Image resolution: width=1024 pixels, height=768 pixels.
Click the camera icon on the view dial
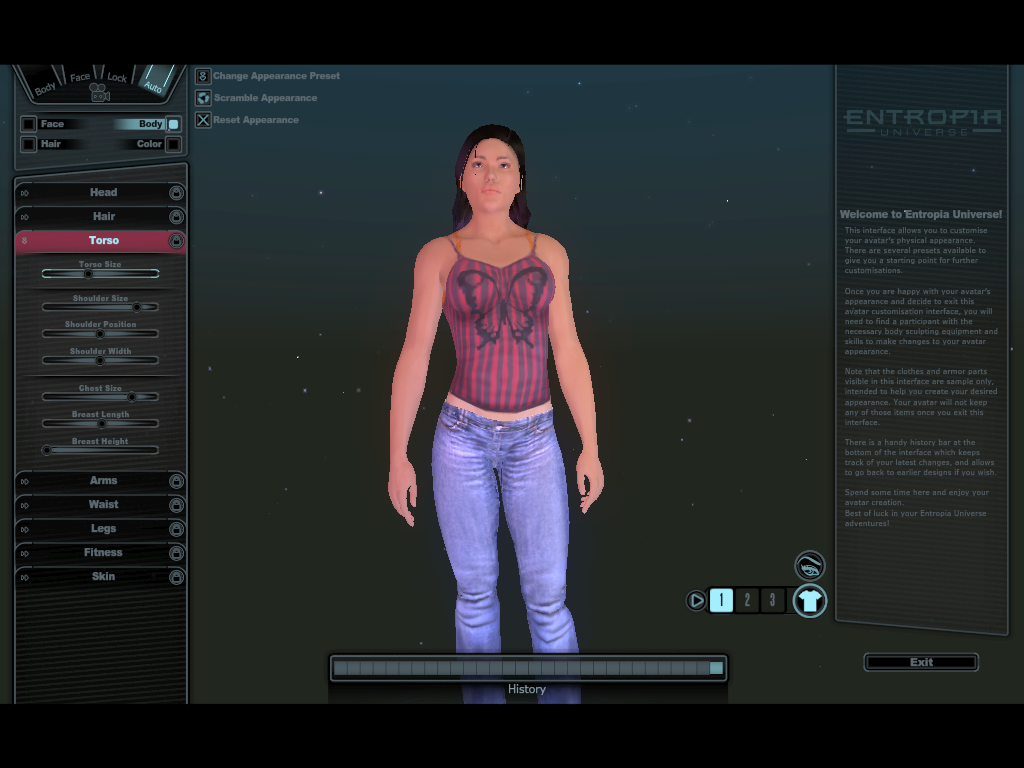98,92
